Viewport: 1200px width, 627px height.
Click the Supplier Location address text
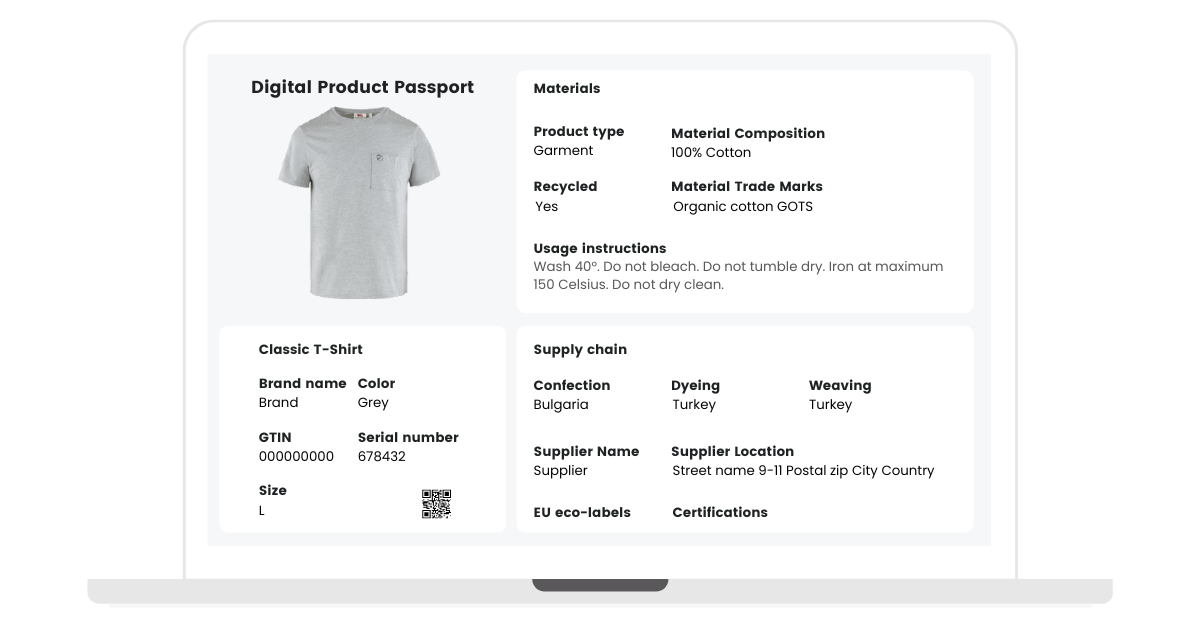pyautogui.click(x=803, y=471)
